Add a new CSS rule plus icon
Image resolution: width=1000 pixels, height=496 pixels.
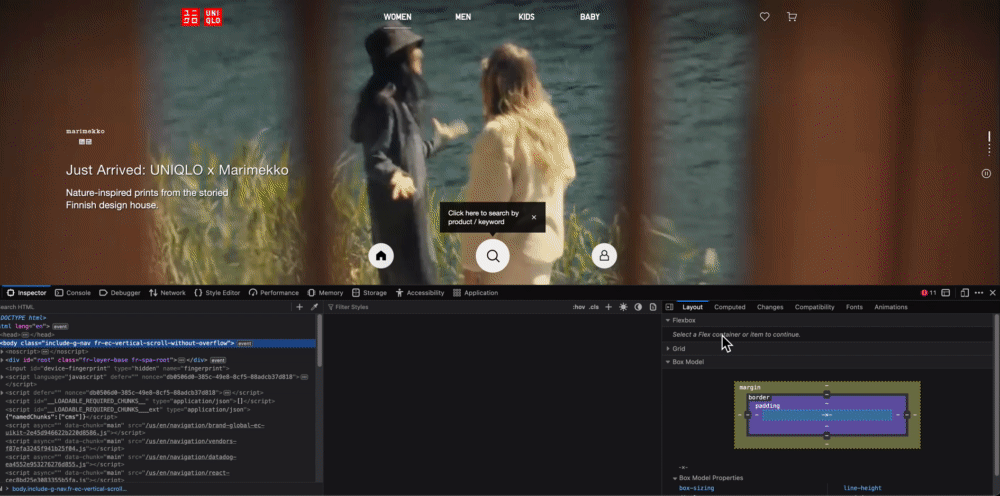click(608, 307)
